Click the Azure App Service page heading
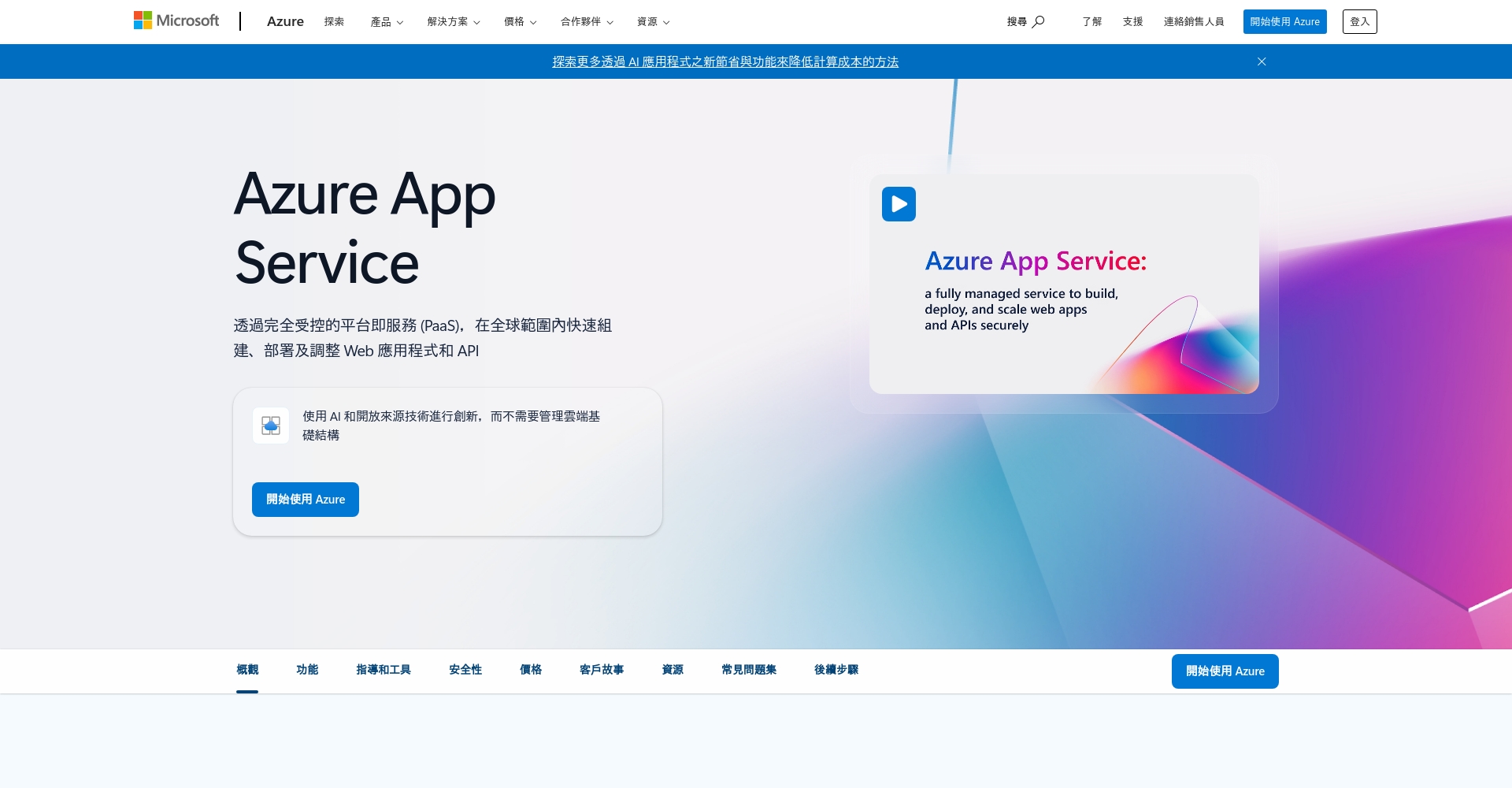 click(365, 228)
